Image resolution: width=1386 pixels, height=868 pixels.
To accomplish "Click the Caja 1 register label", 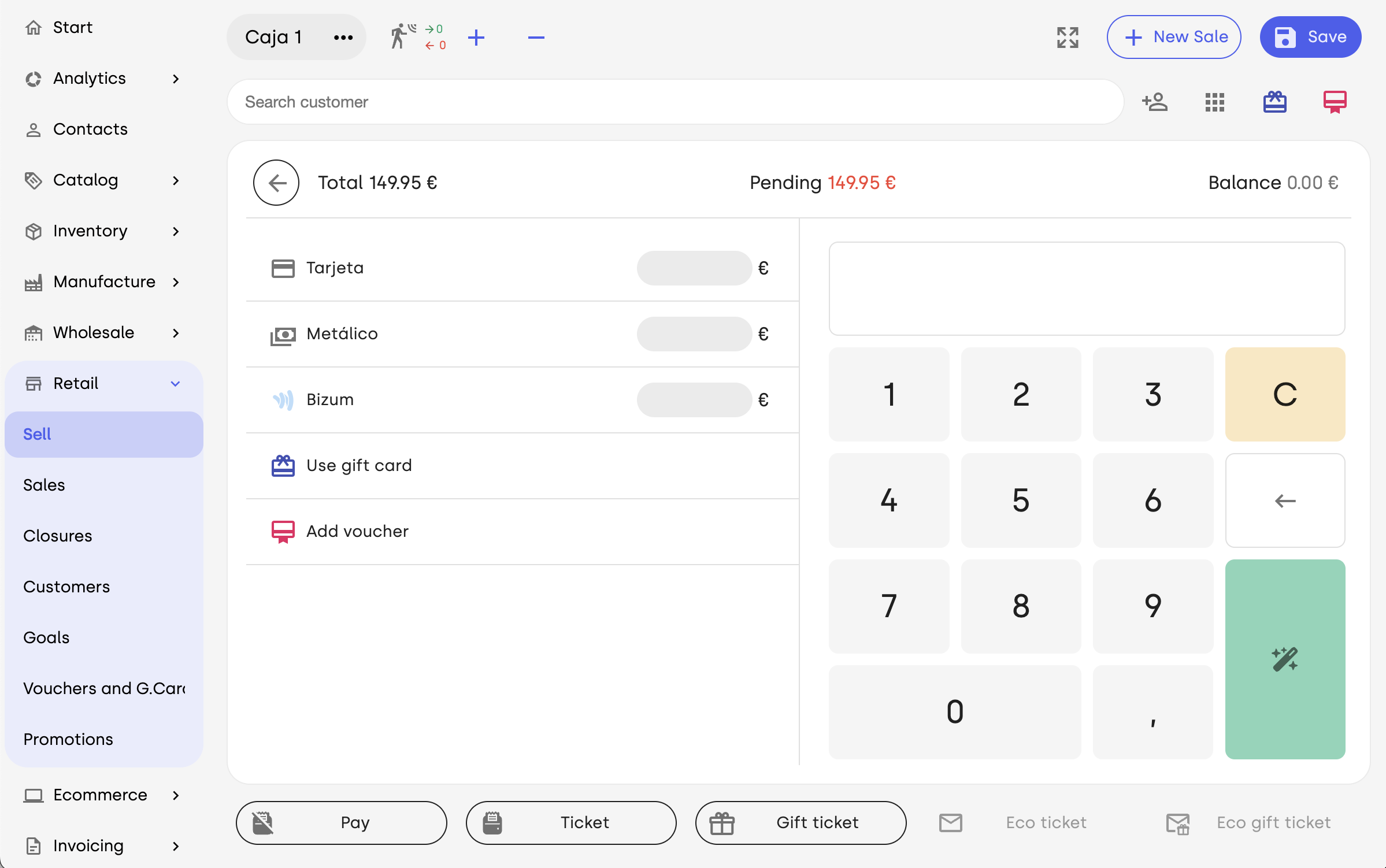I will tap(273, 38).
